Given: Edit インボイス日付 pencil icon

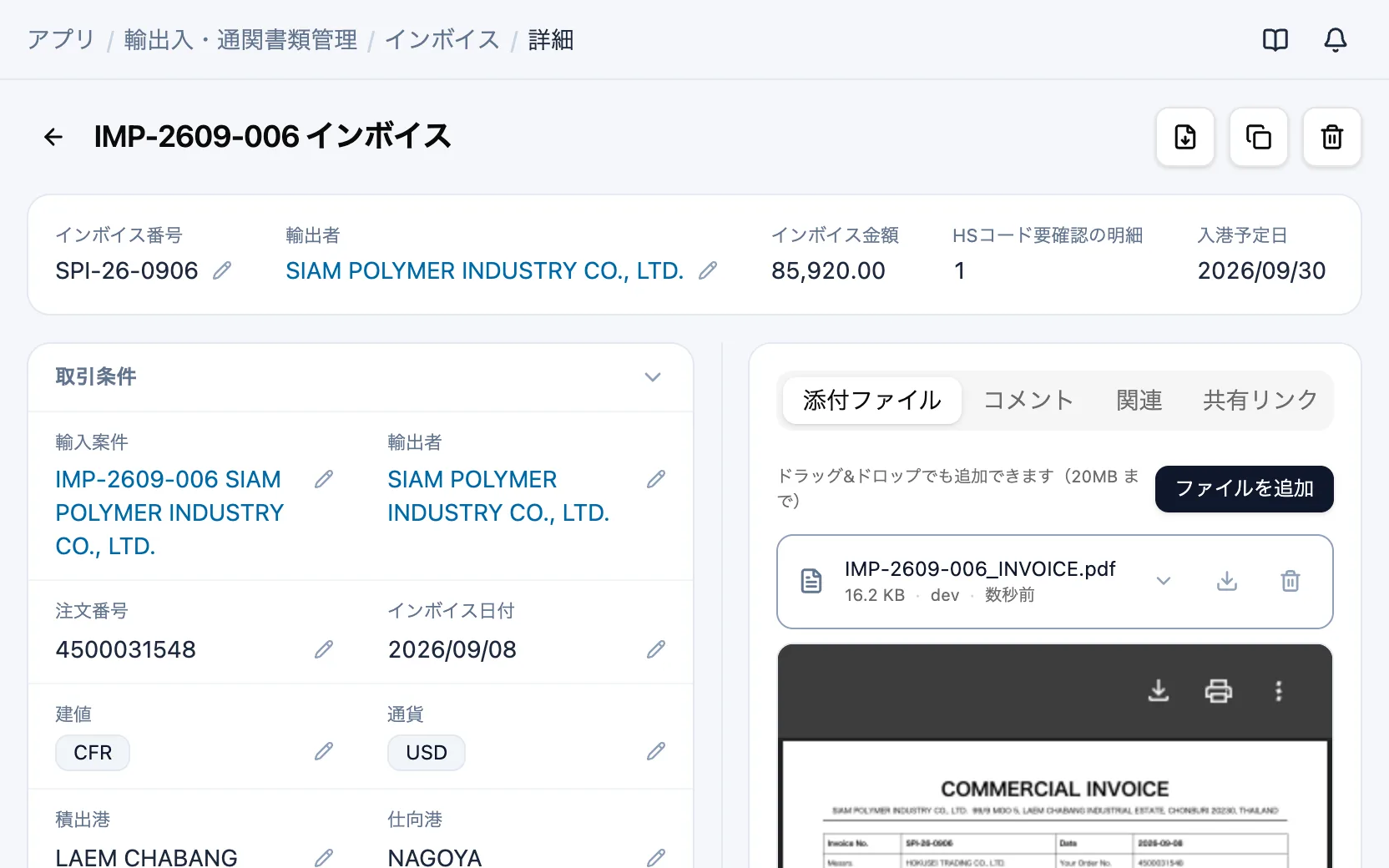Looking at the screenshot, I should pos(656,649).
